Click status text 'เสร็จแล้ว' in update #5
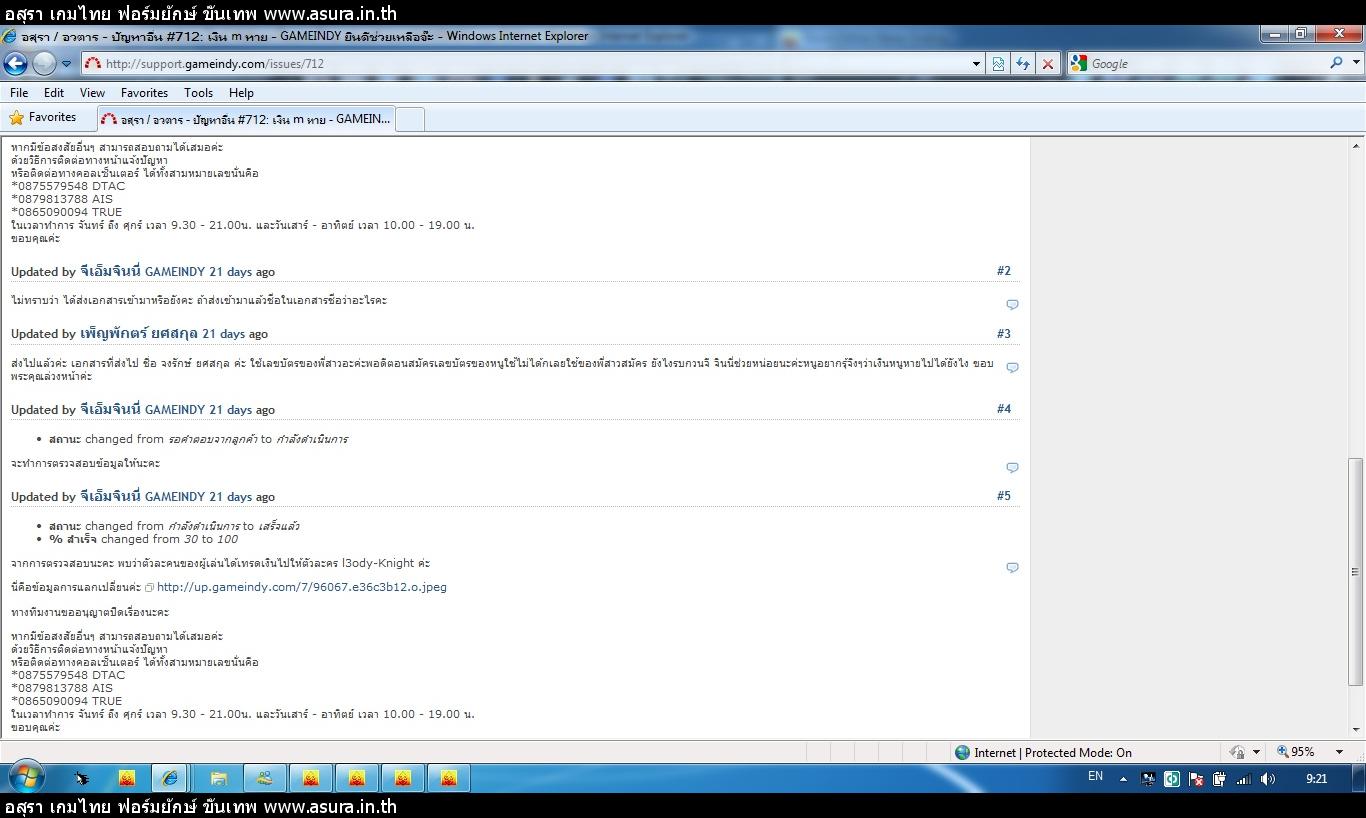The image size is (1366, 818). click(279, 526)
